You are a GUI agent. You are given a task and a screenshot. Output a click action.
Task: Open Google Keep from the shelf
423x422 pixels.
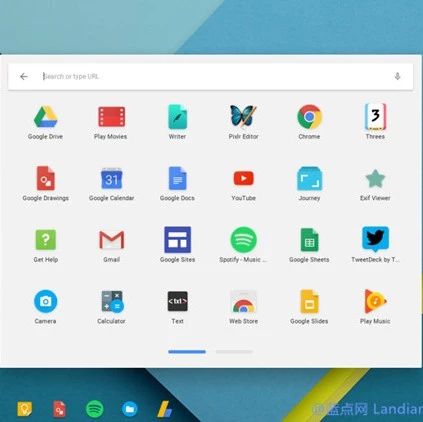25,409
